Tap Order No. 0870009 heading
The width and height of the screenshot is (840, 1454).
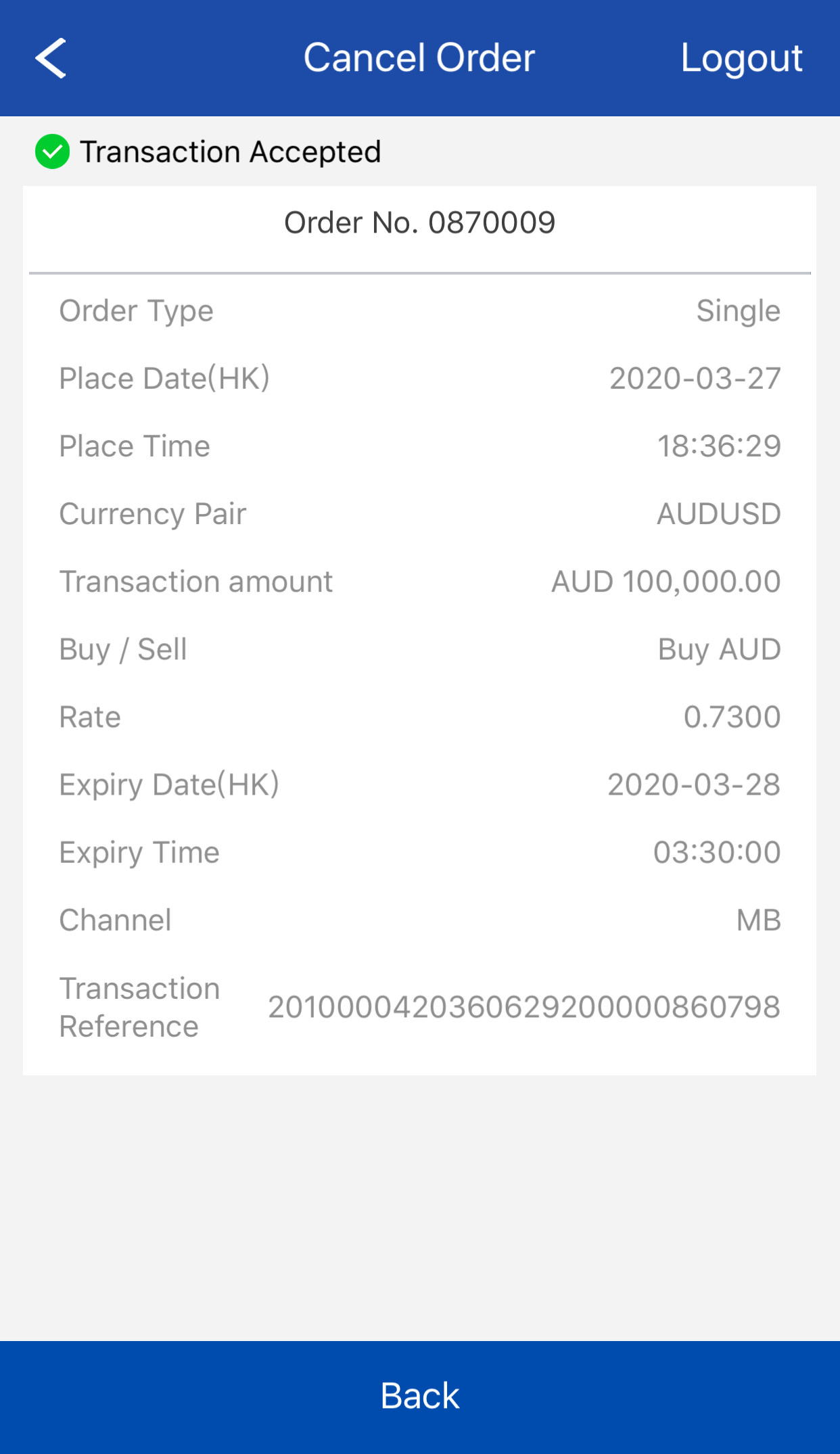pyautogui.click(x=419, y=223)
